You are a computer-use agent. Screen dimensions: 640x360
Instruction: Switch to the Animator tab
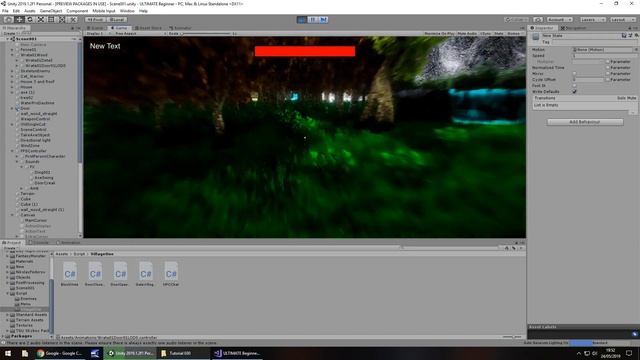[180, 28]
